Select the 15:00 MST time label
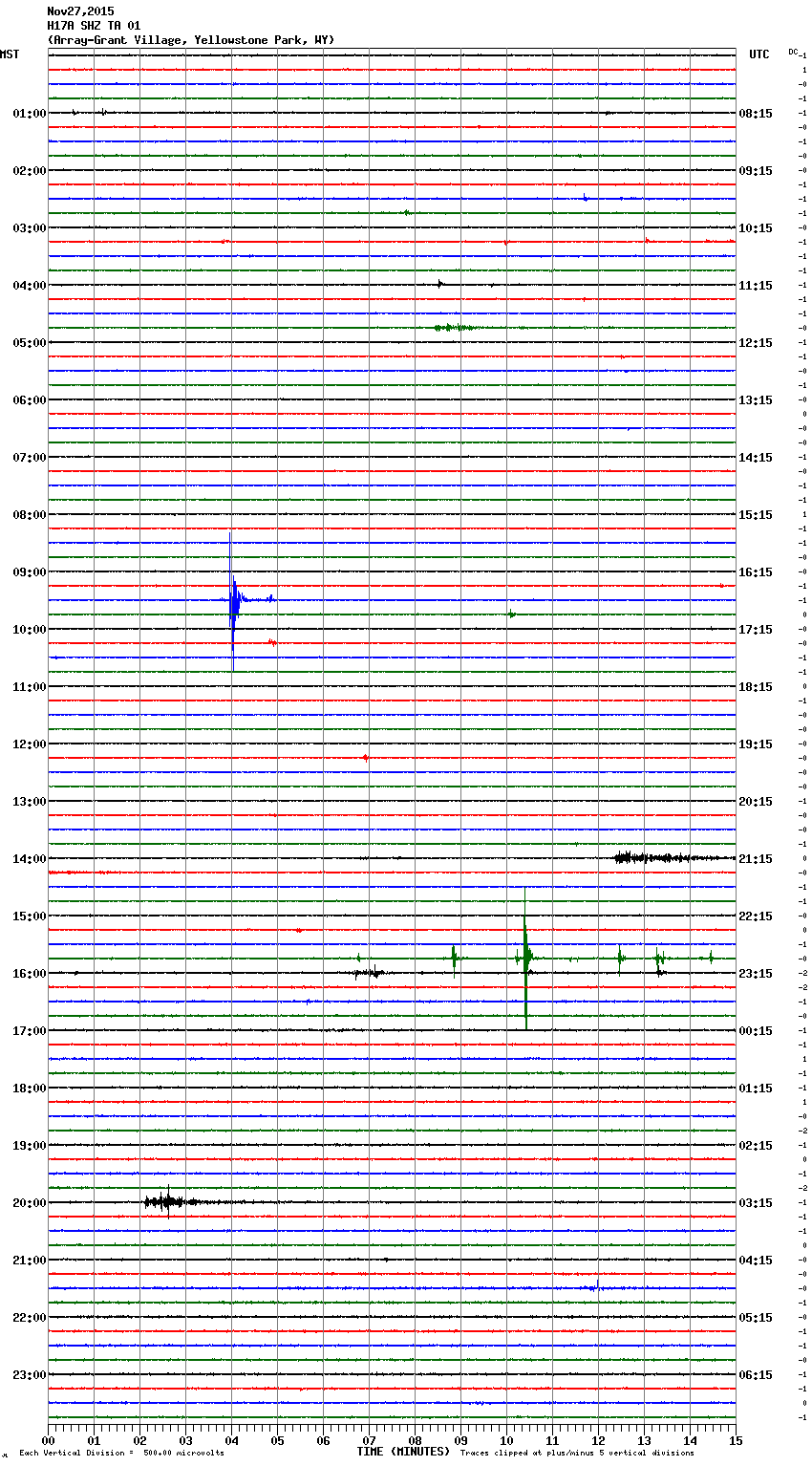 click(x=29, y=916)
